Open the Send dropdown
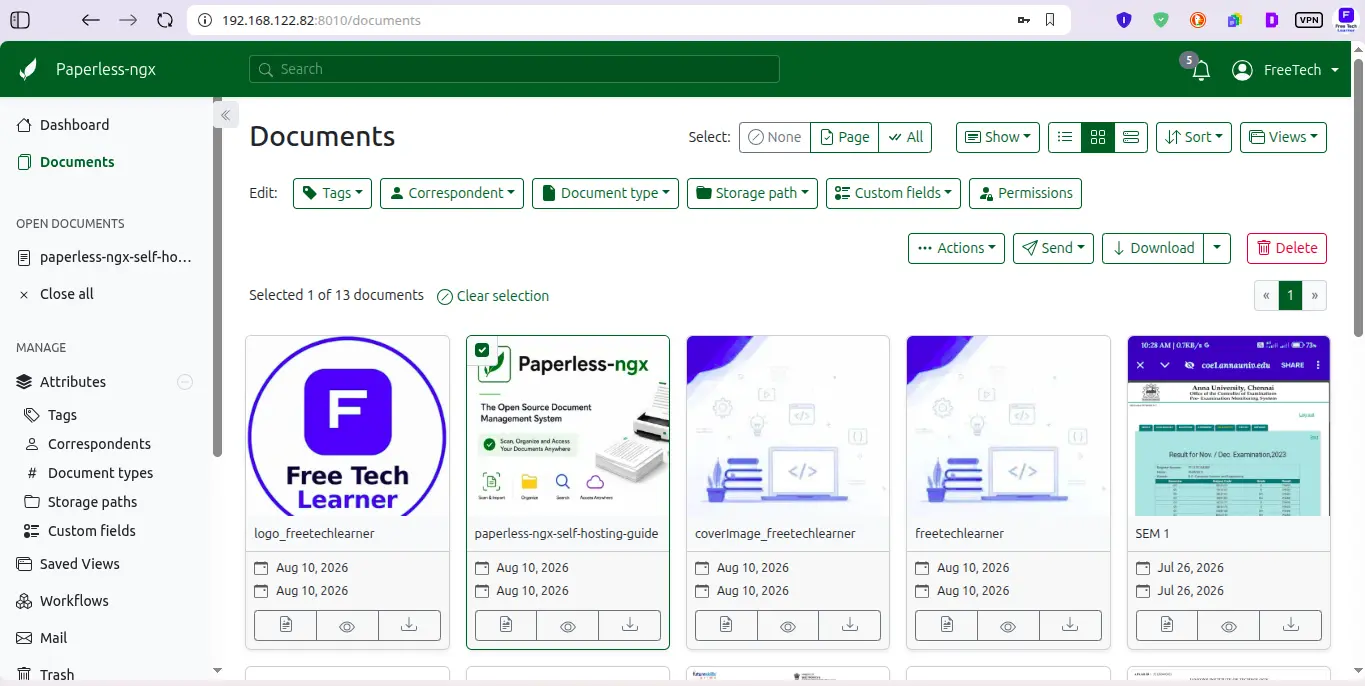The image size is (1365, 686). click(1054, 248)
